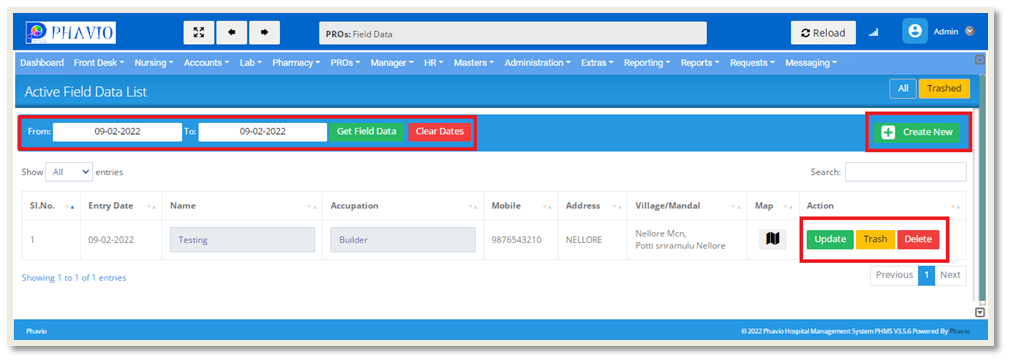Click the Clear Dates button

point(440,132)
